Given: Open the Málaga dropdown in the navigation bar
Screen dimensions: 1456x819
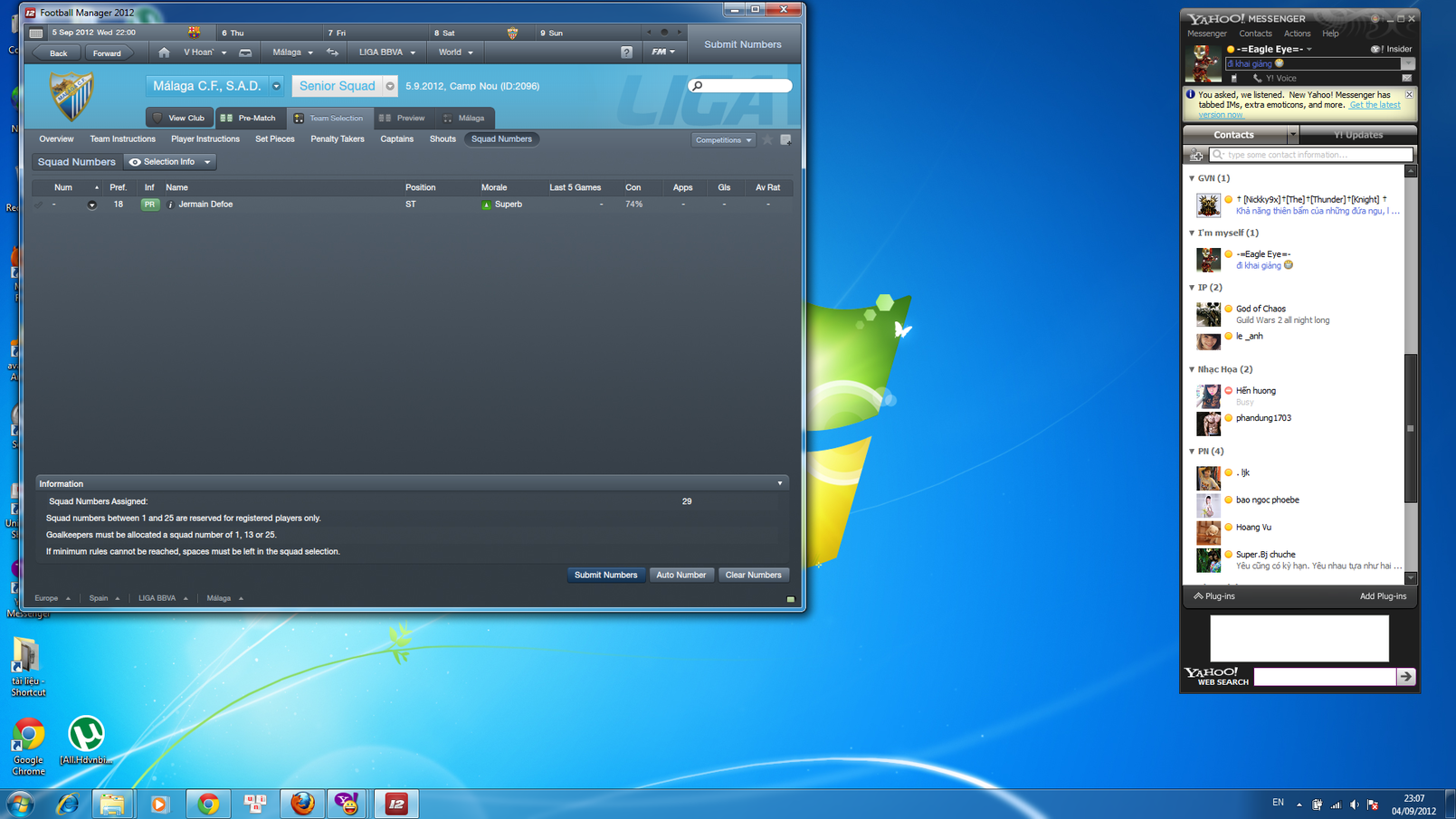Looking at the screenshot, I should pos(292,52).
